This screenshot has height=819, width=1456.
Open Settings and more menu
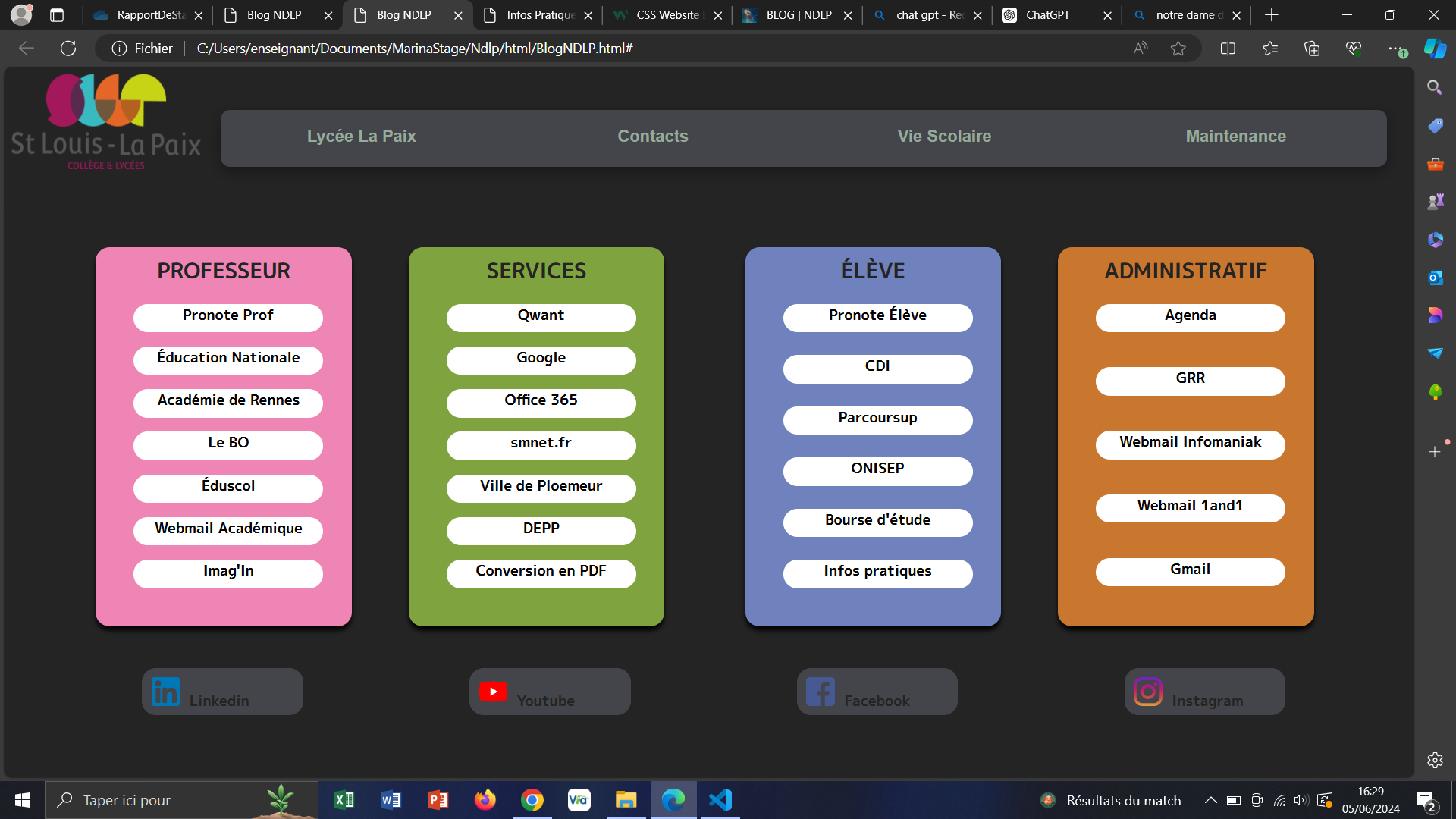(x=1399, y=48)
